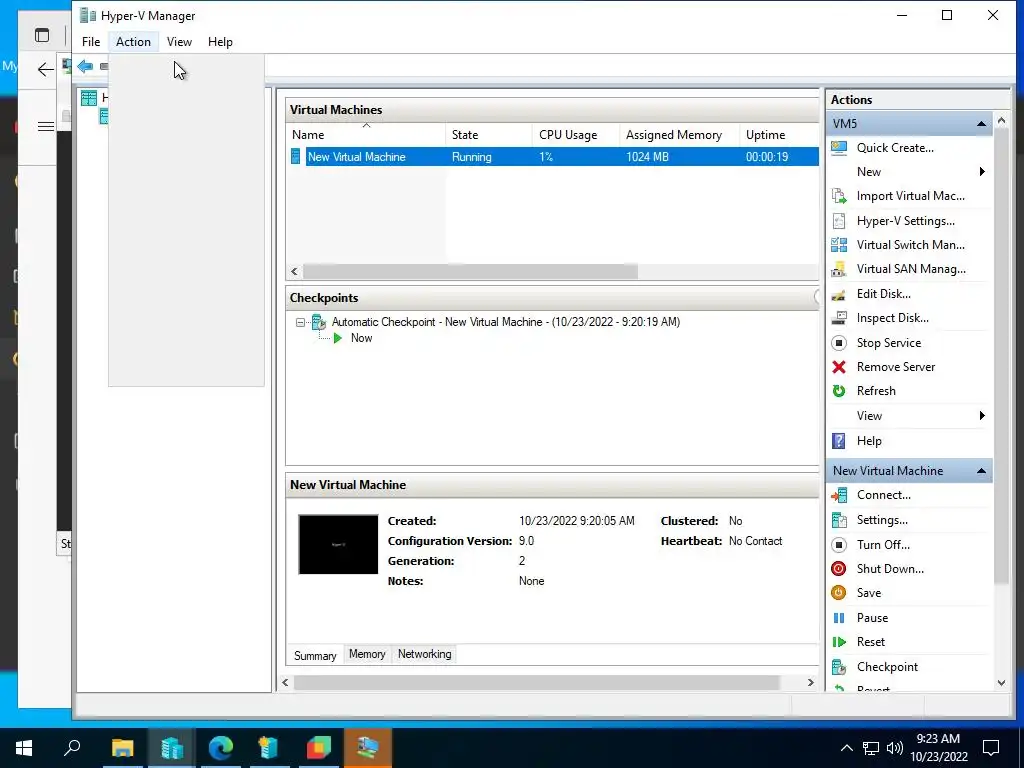Click the green Refresh icon
This screenshot has height=768, width=1024.
click(839, 391)
